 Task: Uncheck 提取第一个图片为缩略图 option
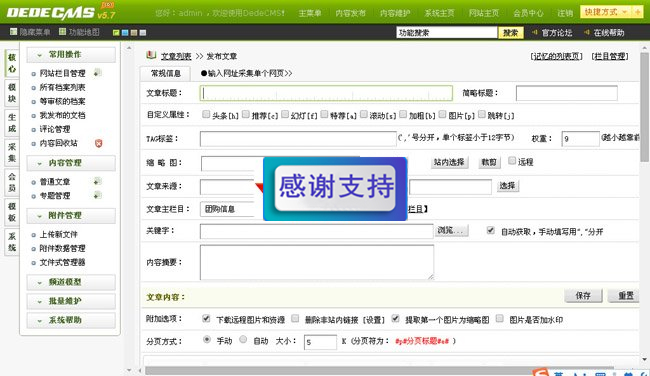click(x=395, y=318)
